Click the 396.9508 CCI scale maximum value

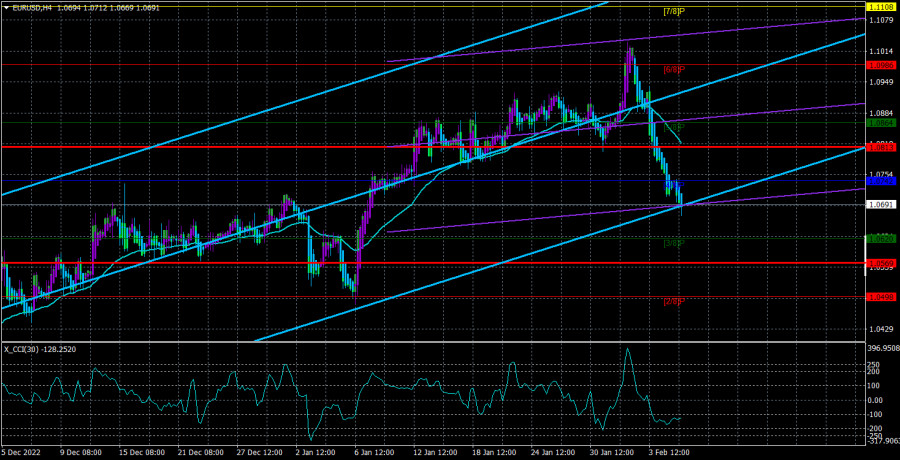tap(881, 349)
